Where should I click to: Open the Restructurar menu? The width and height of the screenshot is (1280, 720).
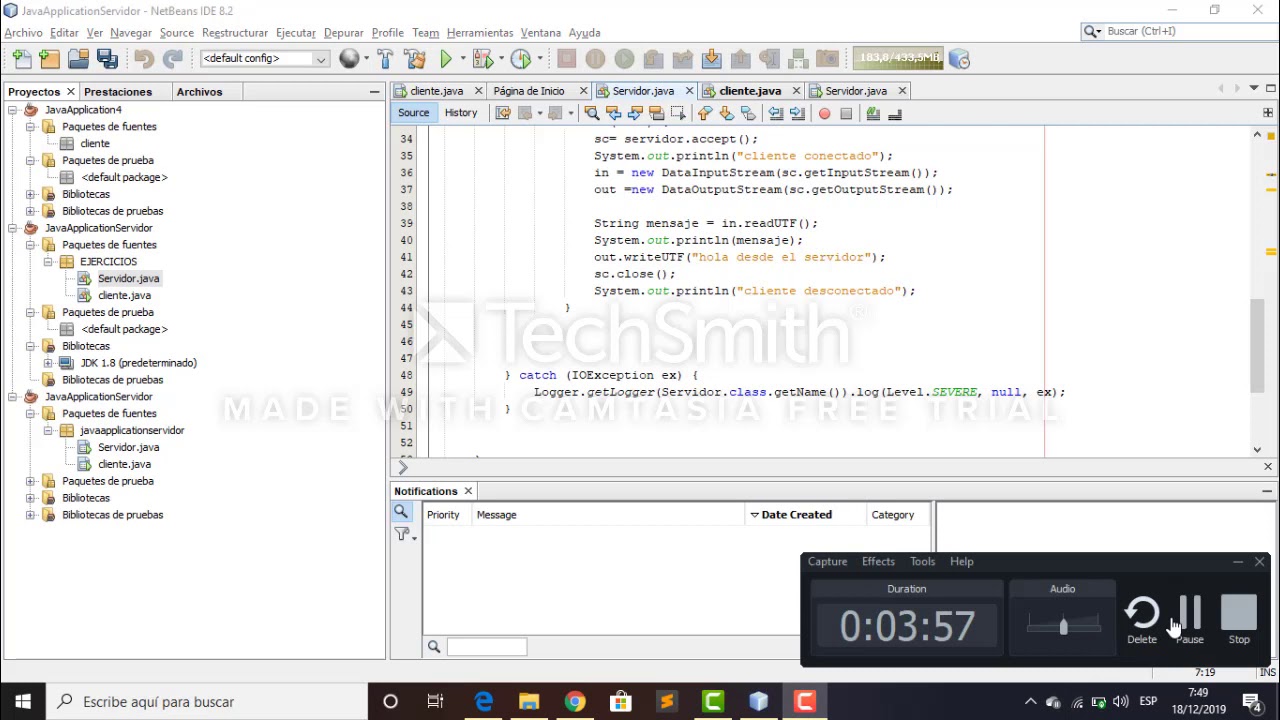(235, 33)
